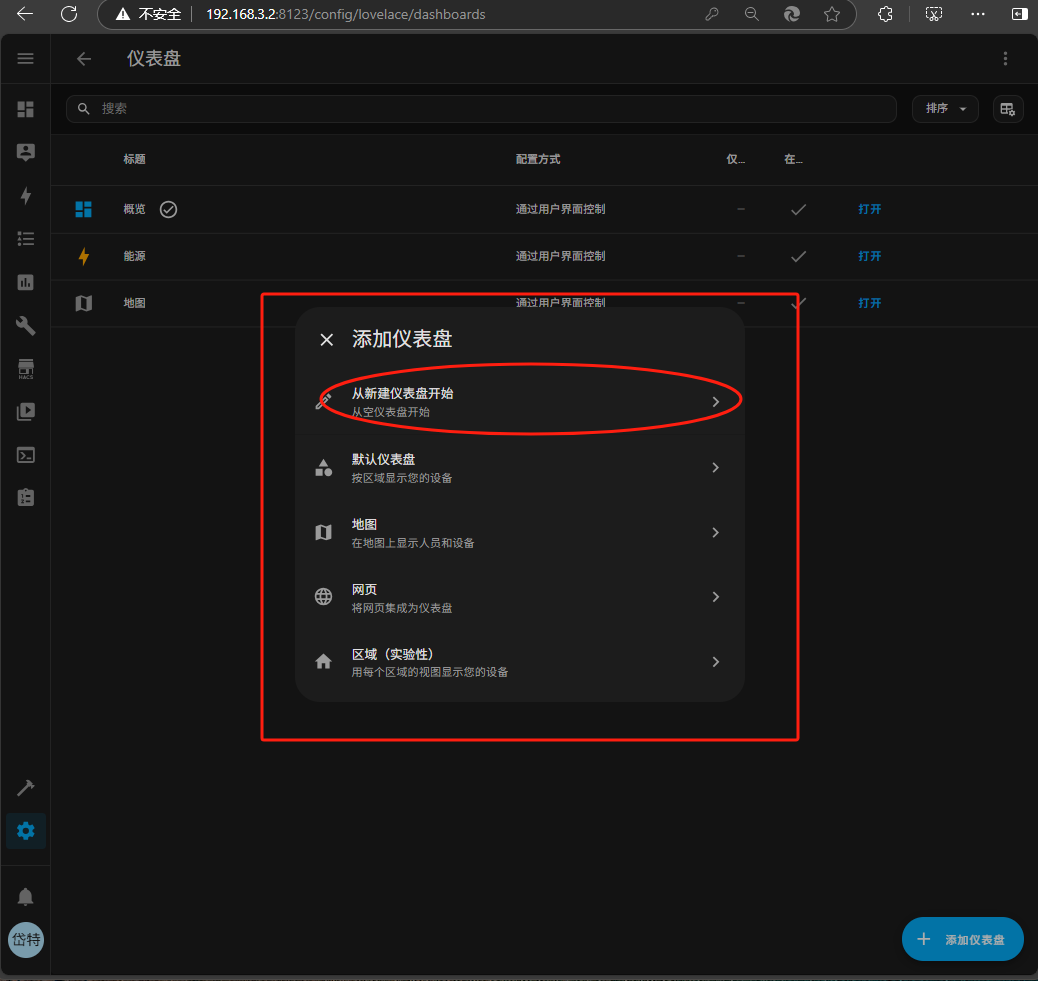Click the HACS store sidebar icon

click(x=26, y=369)
